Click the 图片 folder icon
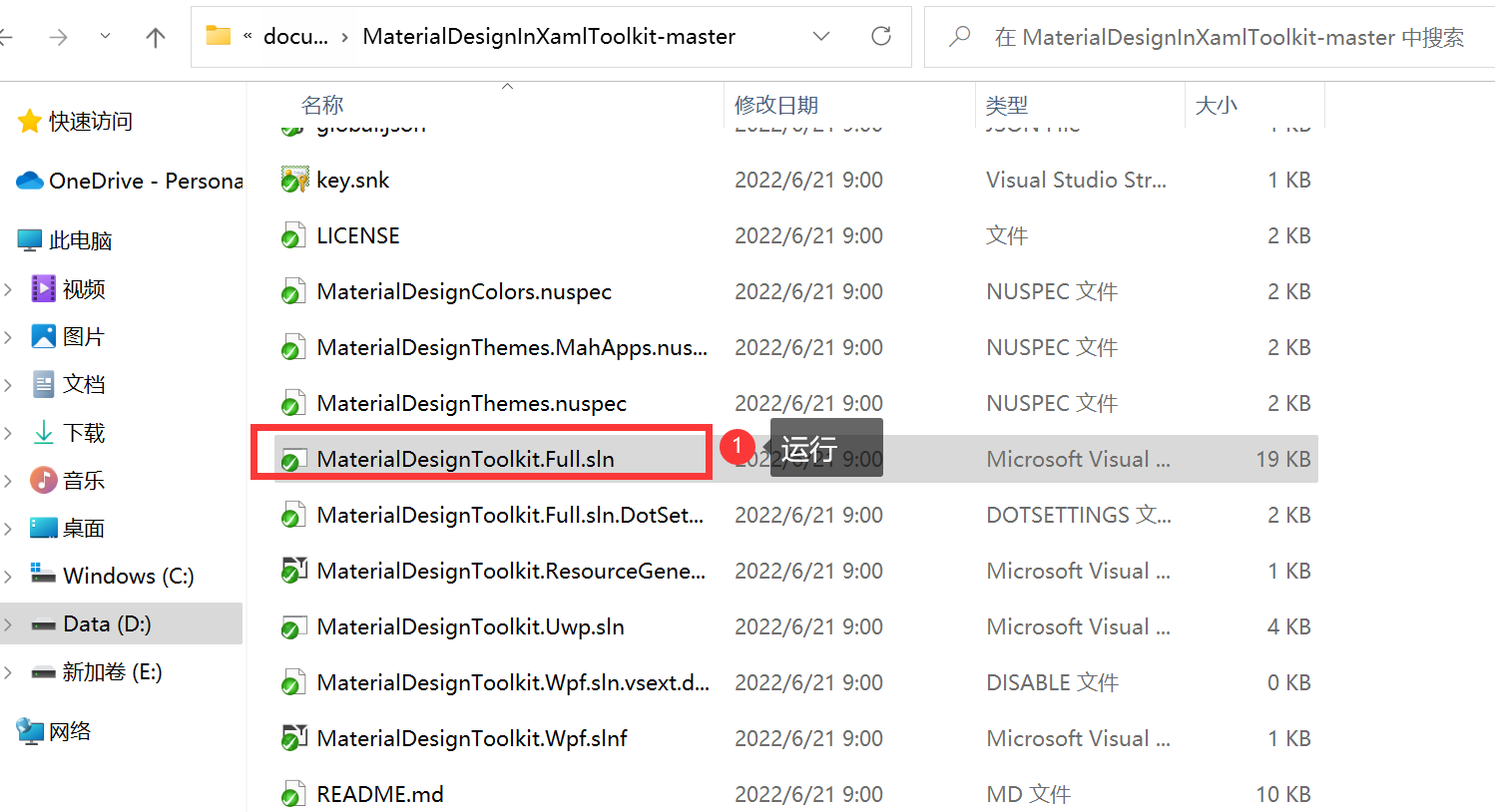1495x812 pixels. [44, 336]
